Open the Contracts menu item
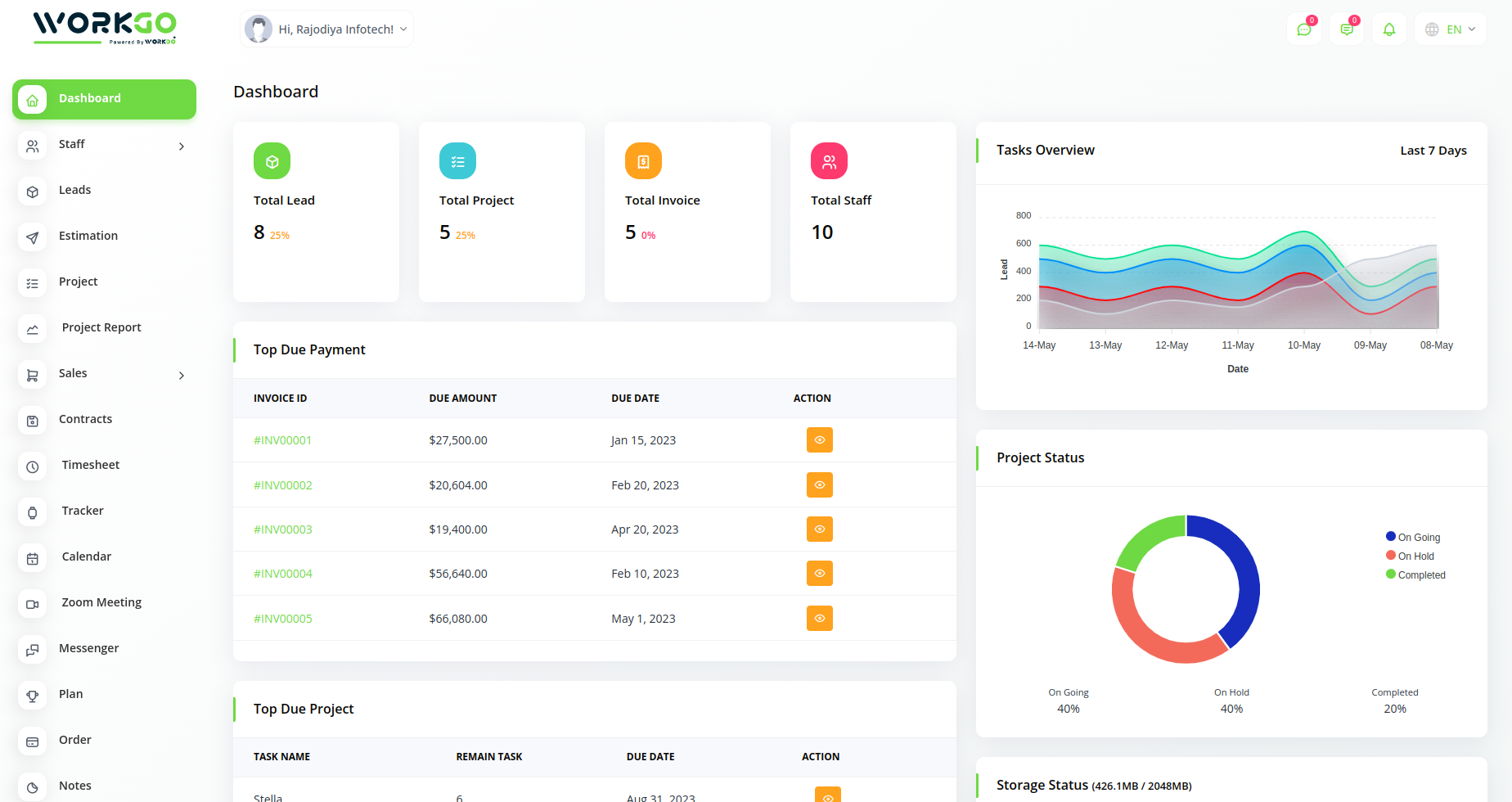The image size is (1512, 802). click(x=85, y=419)
